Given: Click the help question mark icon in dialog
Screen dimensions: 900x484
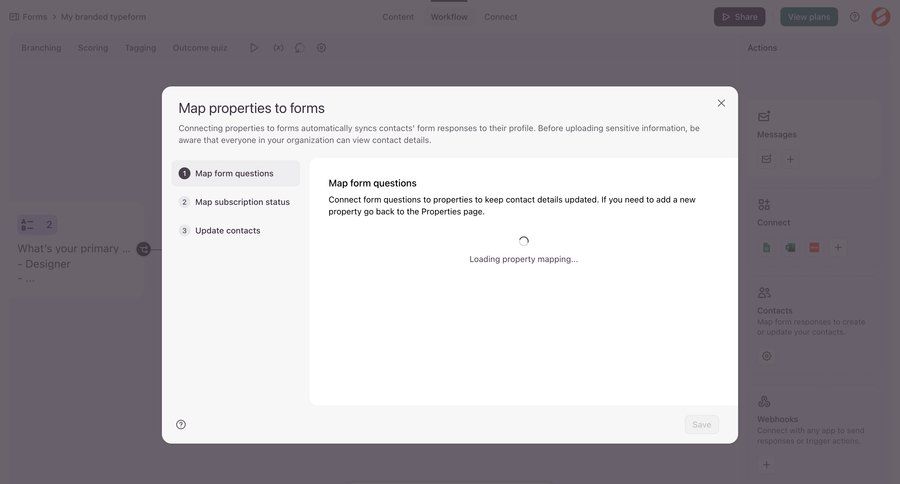Looking at the screenshot, I should [181, 425].
